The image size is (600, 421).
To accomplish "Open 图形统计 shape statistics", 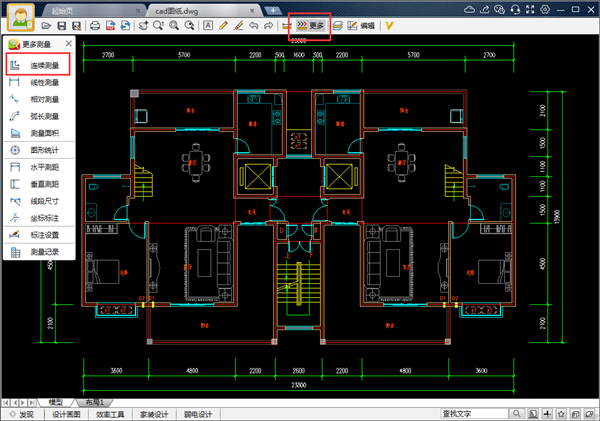I will [42, 150].
